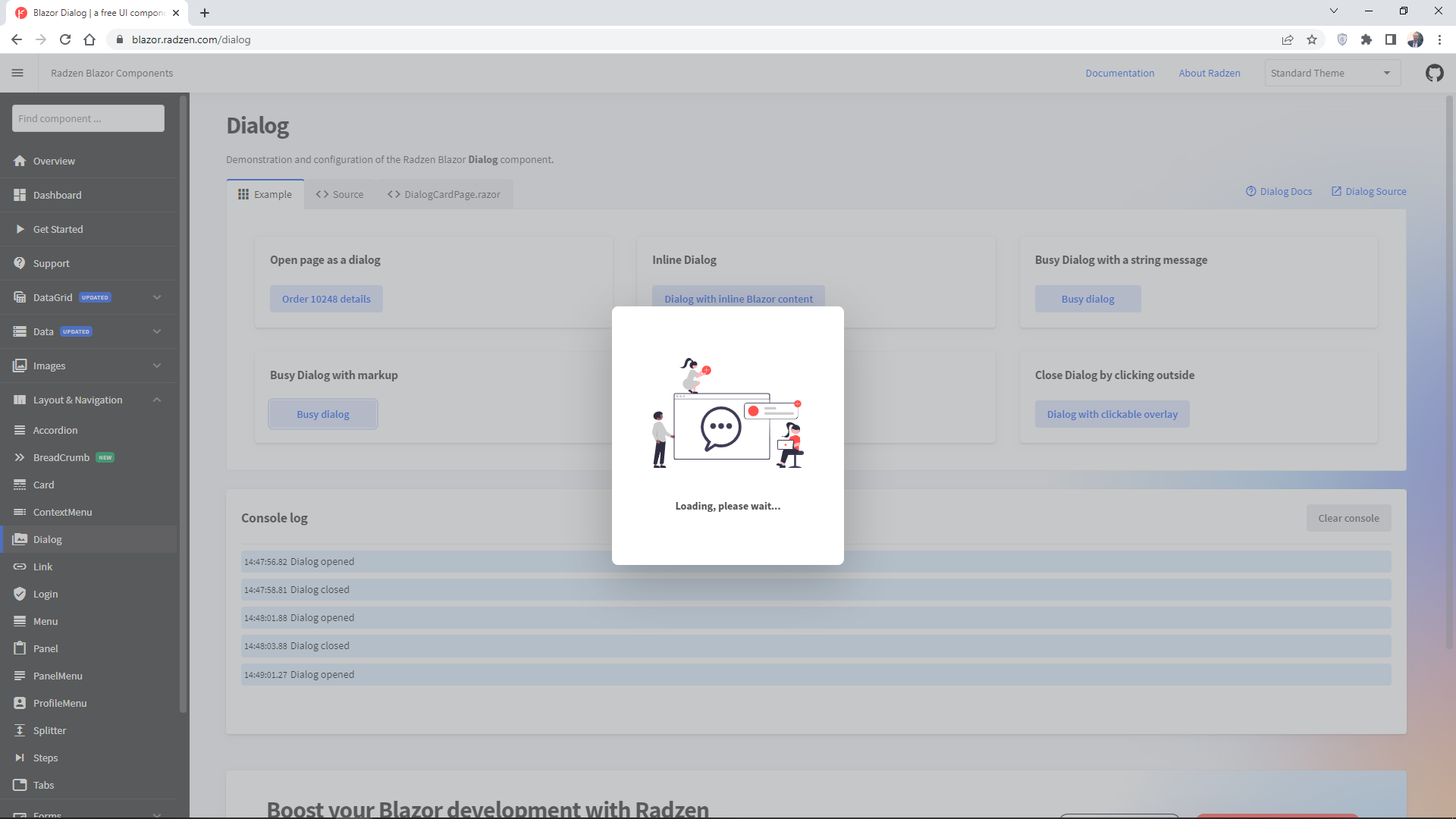1456x819 pixels.
Task: Click Dialog with clickable overlay
Action: (1112, 414)
